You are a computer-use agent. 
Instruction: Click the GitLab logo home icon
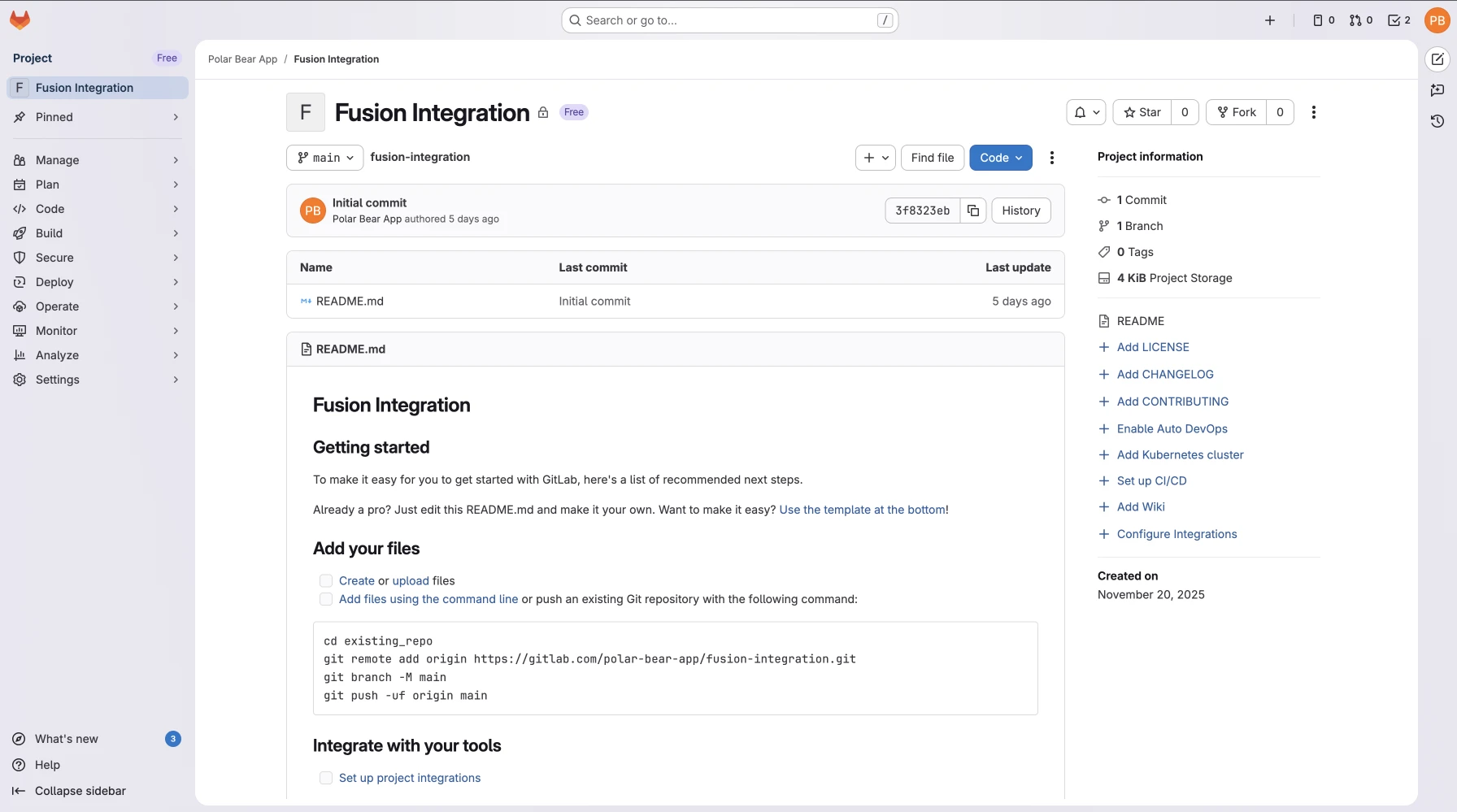click(x=20, y=20)
